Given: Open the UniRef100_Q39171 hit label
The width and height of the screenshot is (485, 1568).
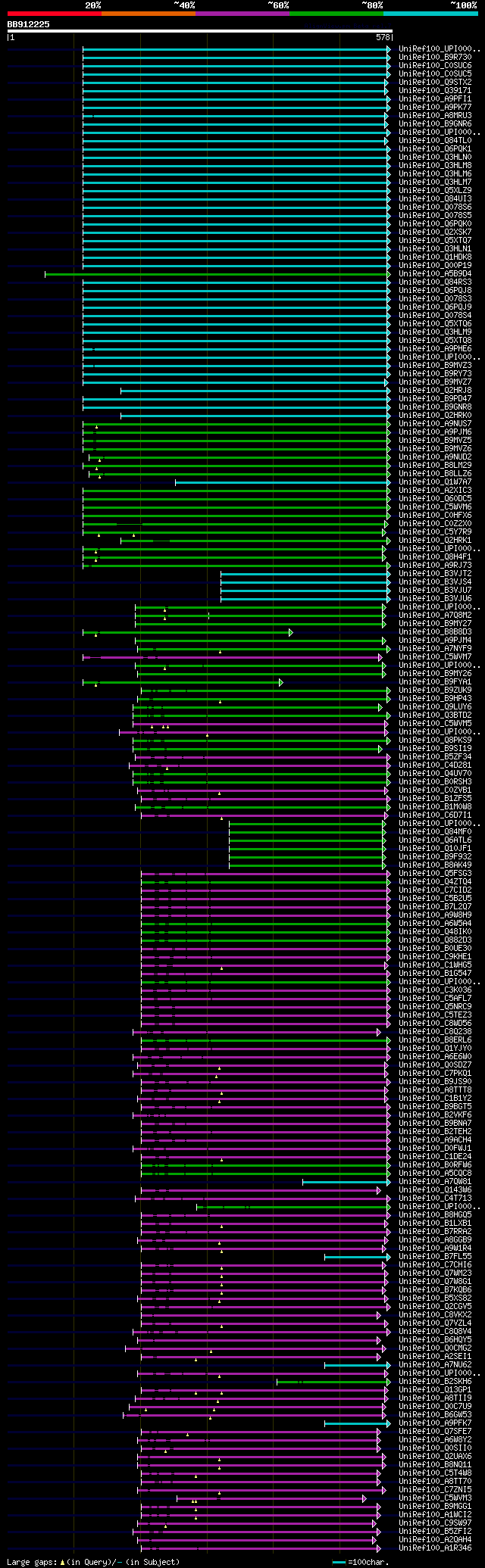Looking at the screenshot, I should (x=435, y=90).
